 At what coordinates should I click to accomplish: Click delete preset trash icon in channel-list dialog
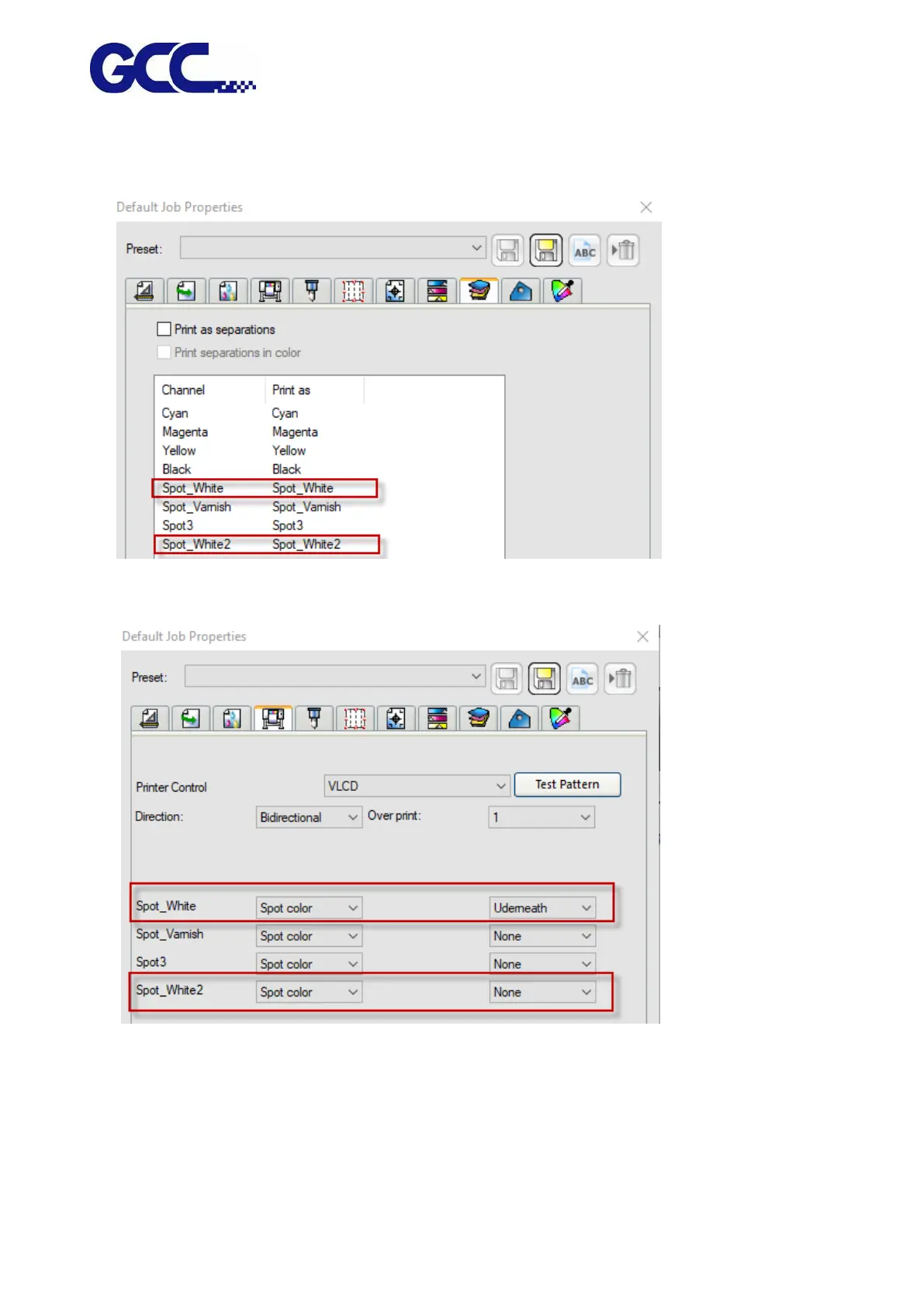[624, 250]
